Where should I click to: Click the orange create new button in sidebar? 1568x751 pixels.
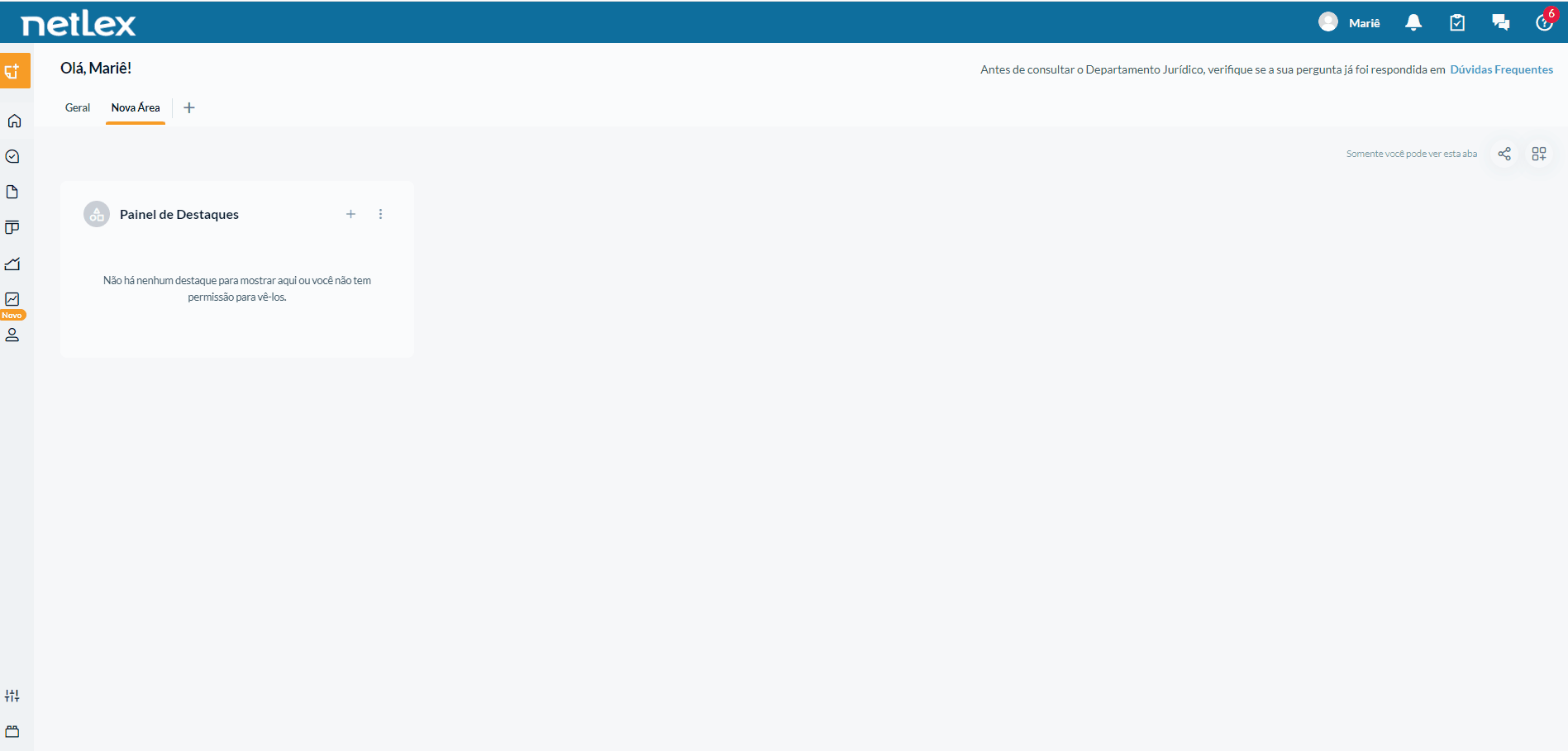[x=14, y=71]
